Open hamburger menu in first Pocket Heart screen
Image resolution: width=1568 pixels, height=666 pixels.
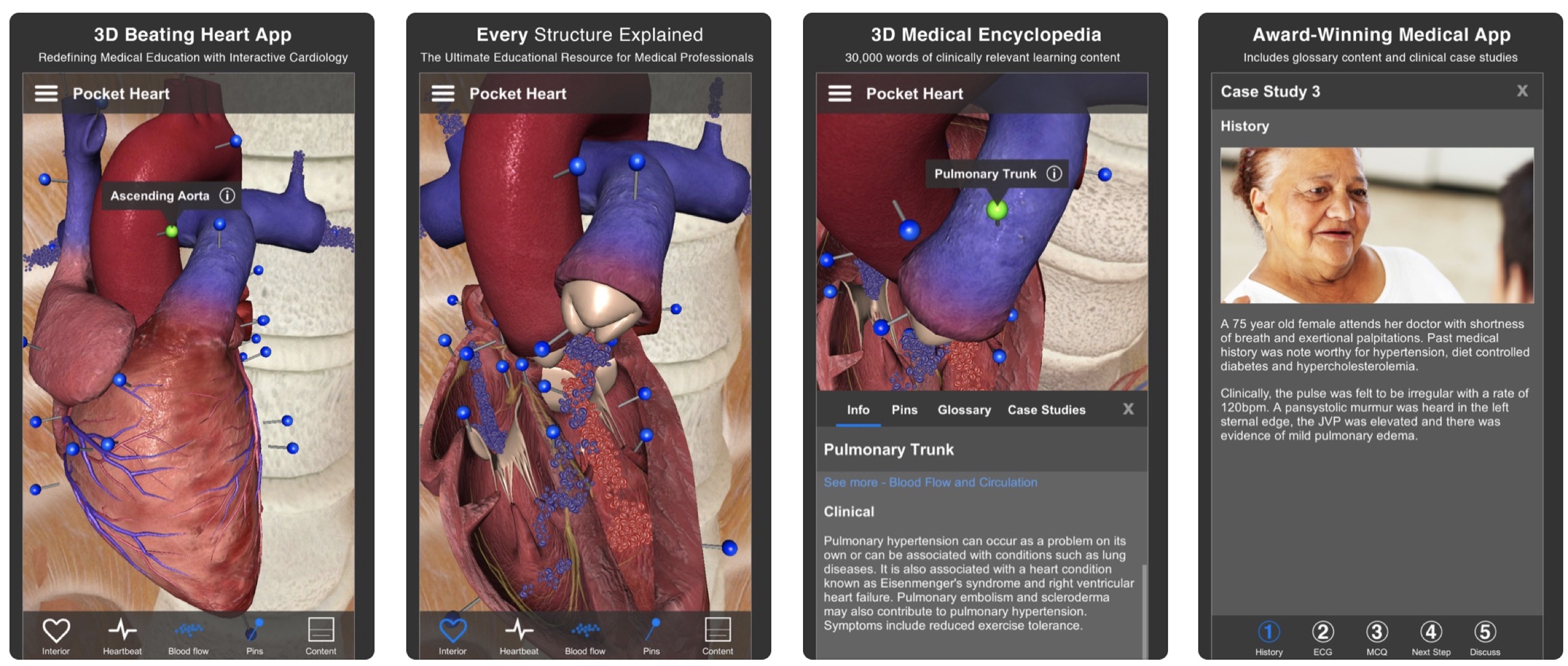46,94
